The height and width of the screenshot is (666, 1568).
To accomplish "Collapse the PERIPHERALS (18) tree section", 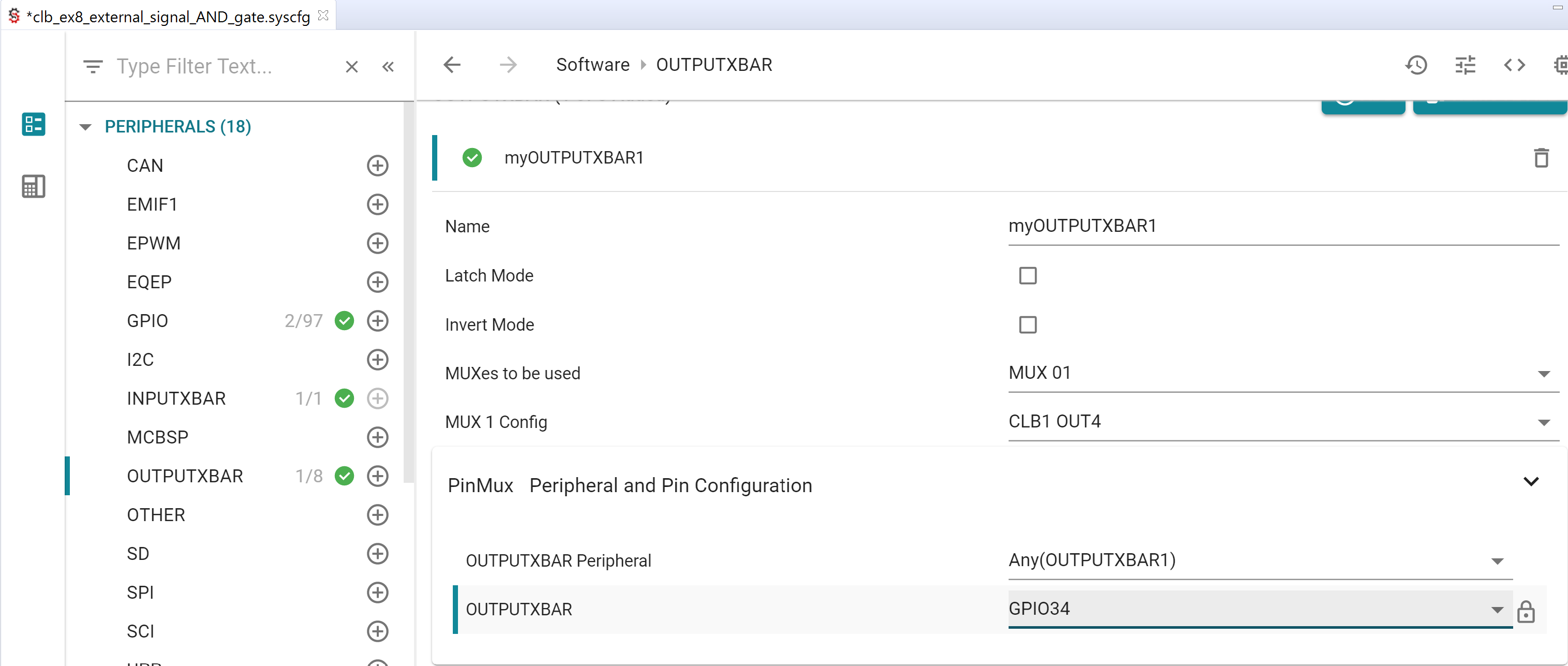I will click(85, 127).
